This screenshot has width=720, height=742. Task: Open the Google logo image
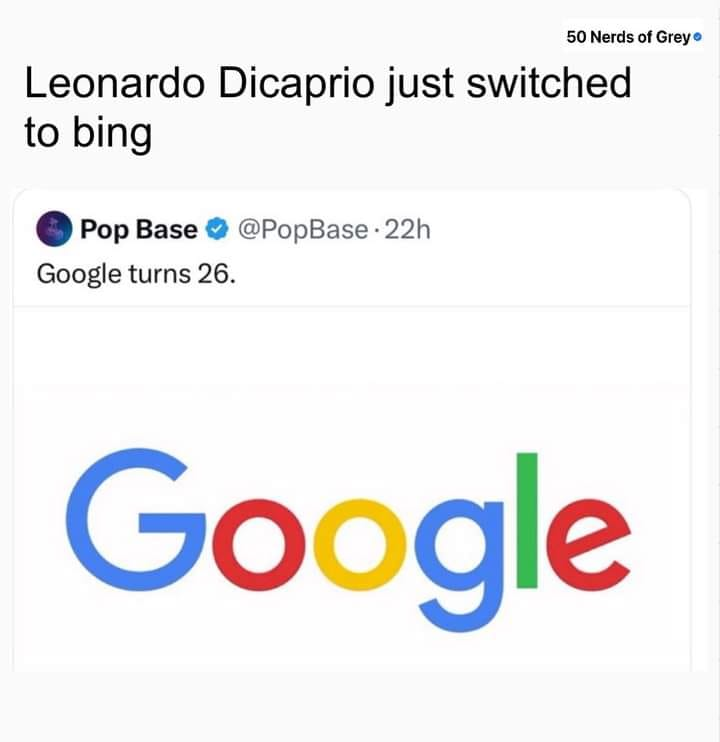[x=349, y=540]
